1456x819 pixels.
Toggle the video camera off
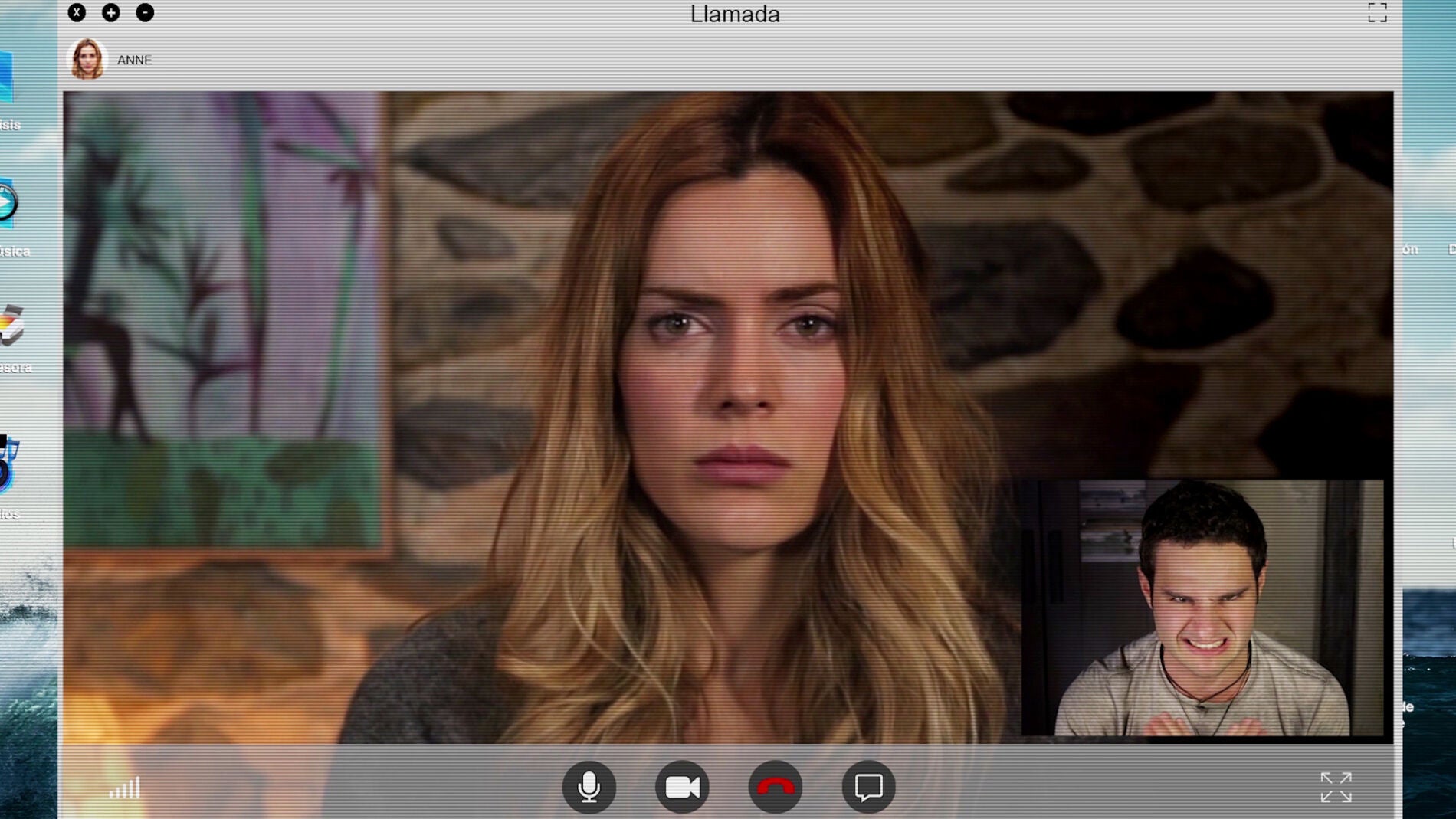[x=682, y=787]
